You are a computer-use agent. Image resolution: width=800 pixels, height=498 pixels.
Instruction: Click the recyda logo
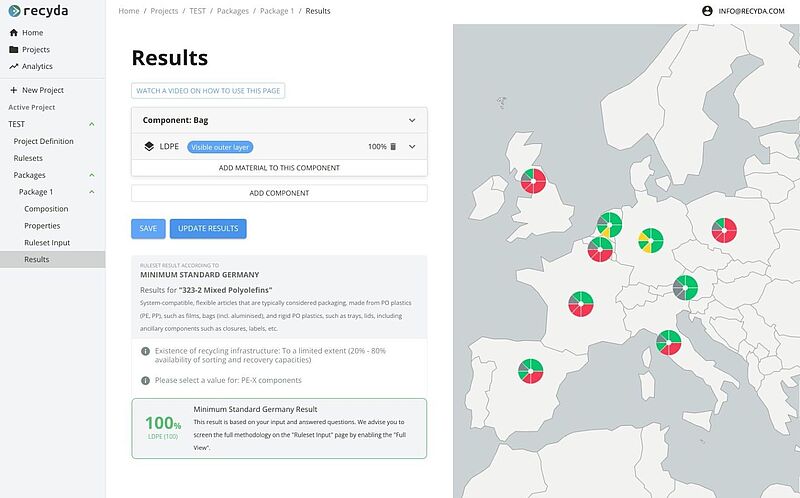pos(43,11)
